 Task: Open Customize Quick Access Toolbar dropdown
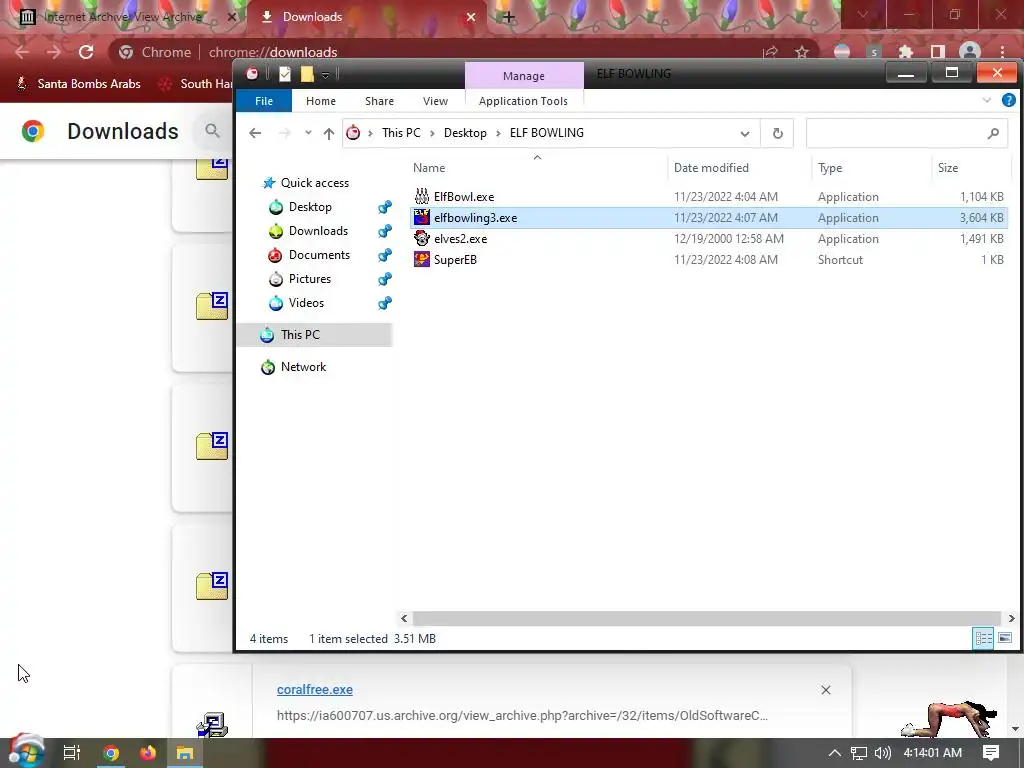(x=325, y=74)
